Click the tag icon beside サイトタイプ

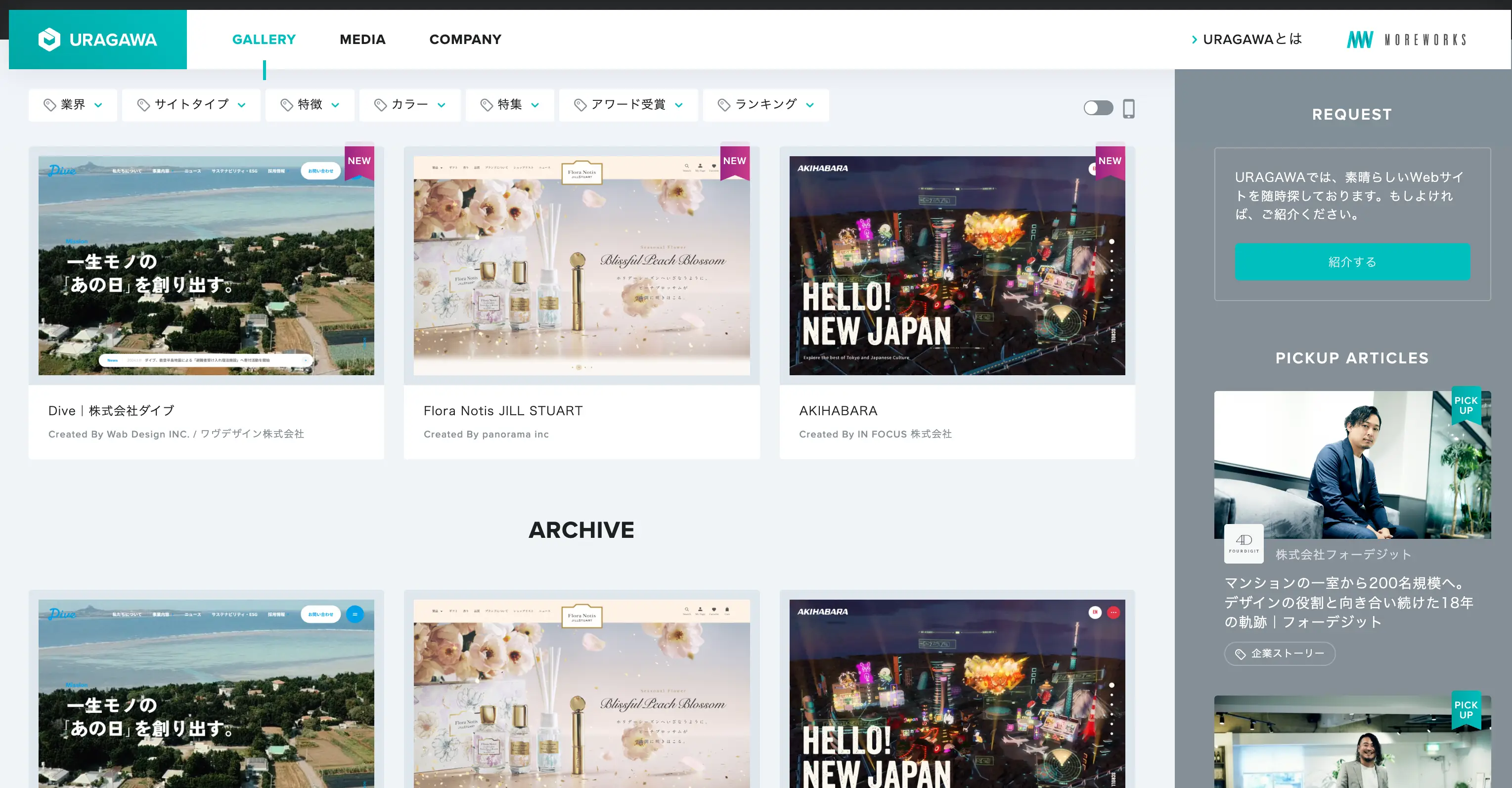[143, 104]
